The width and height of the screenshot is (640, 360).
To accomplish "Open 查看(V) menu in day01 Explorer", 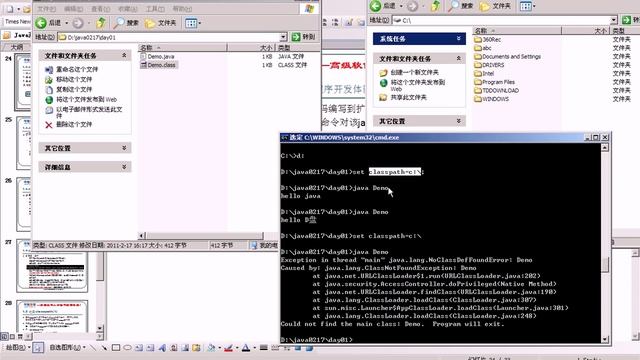I will pos(100,9).
